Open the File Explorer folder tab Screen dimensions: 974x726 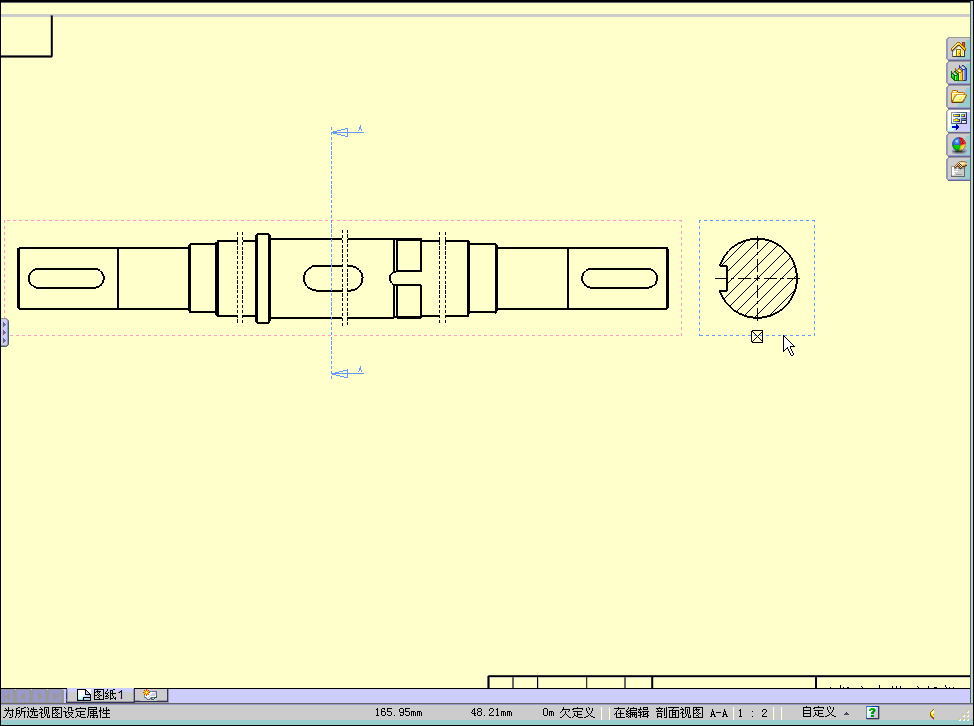(x=958, y=97)
